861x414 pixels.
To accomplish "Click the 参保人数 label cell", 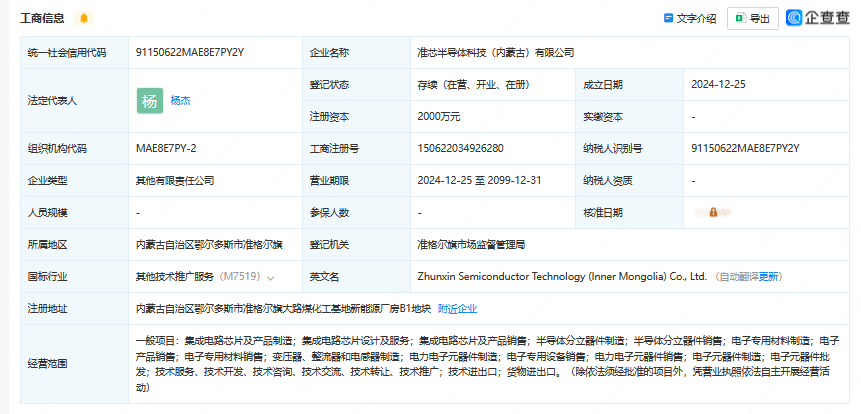I will point(356,212).
